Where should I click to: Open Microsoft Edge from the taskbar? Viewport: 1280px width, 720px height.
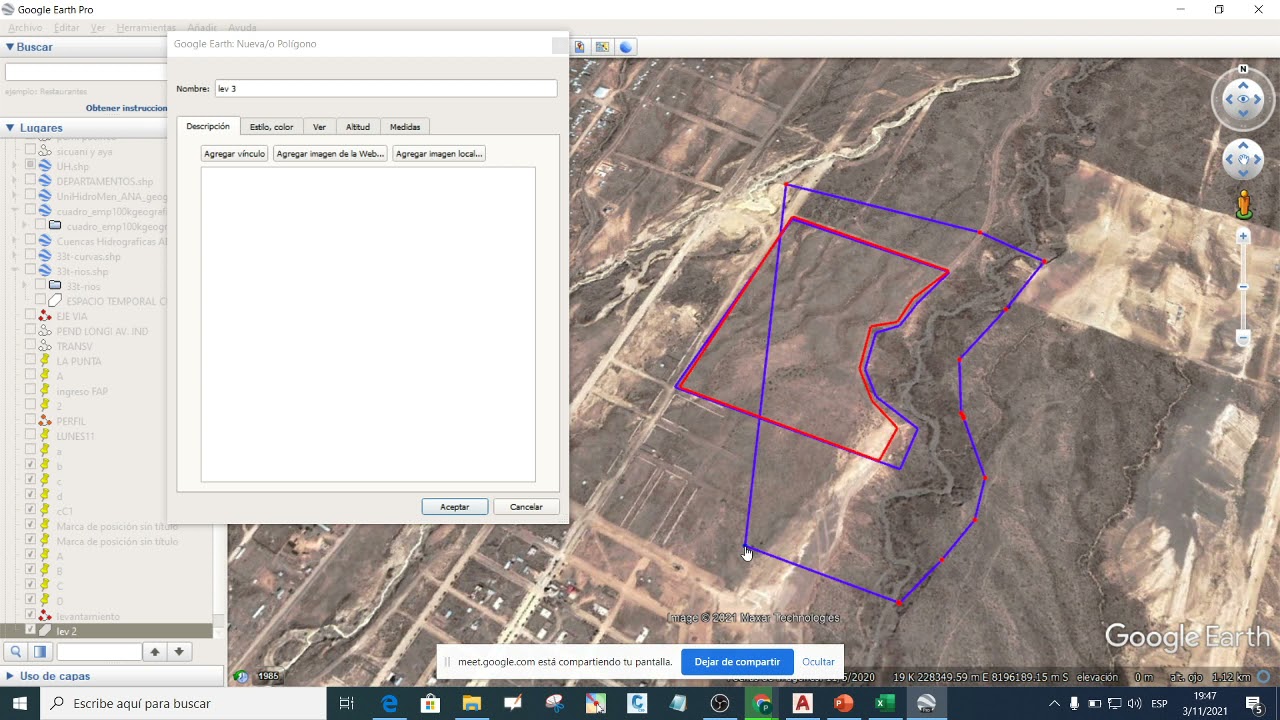tap(389, 704)
